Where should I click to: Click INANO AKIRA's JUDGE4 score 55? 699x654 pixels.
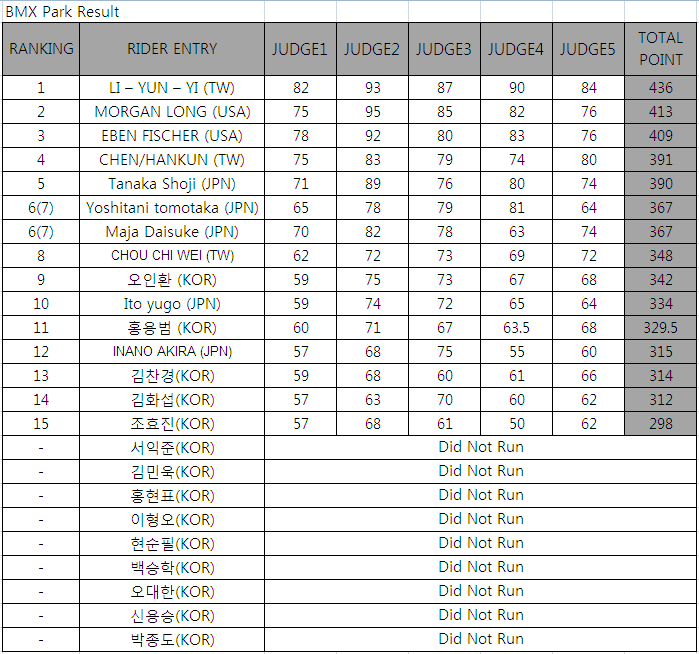coord(516,352)
